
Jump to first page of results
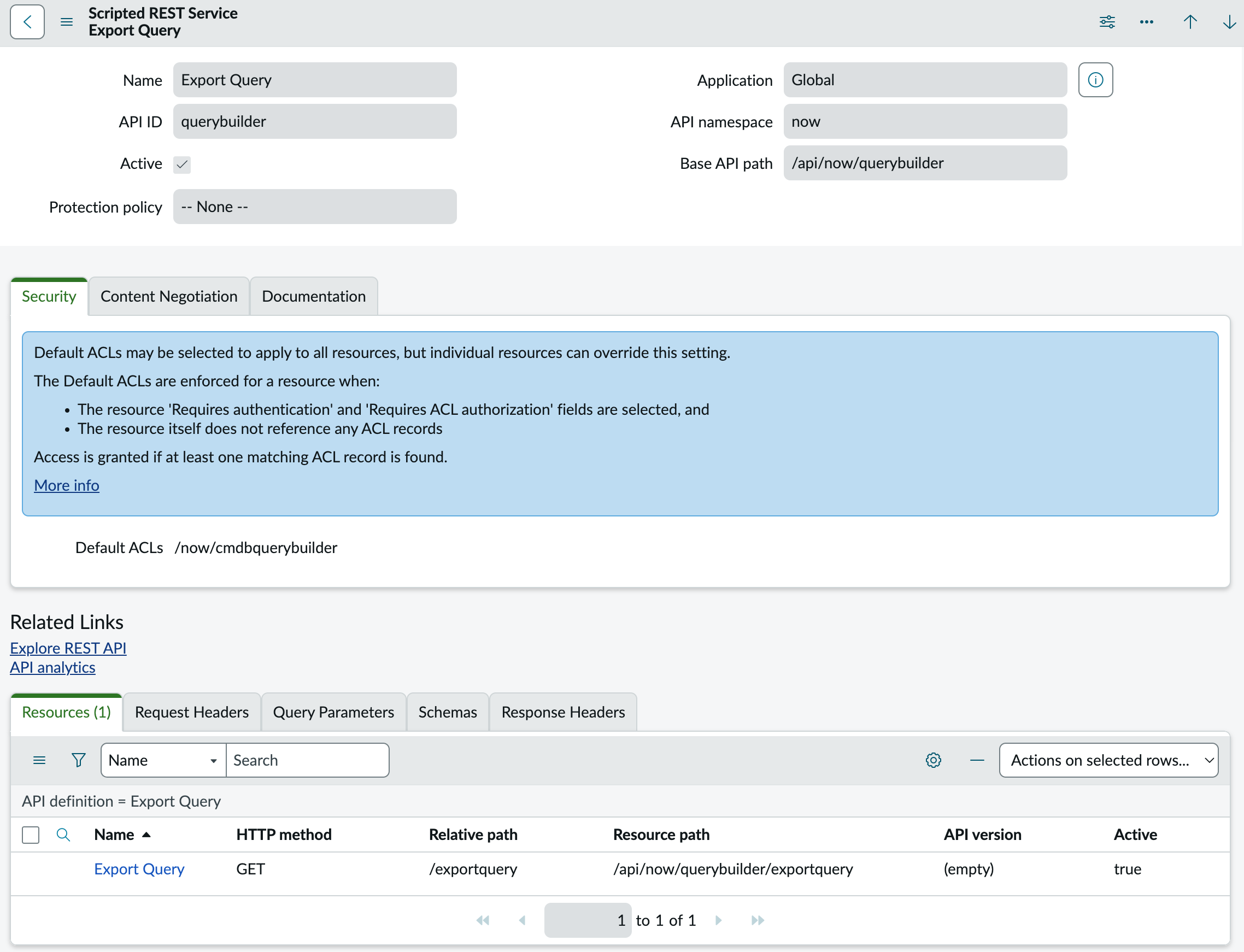tap(483, 920)
